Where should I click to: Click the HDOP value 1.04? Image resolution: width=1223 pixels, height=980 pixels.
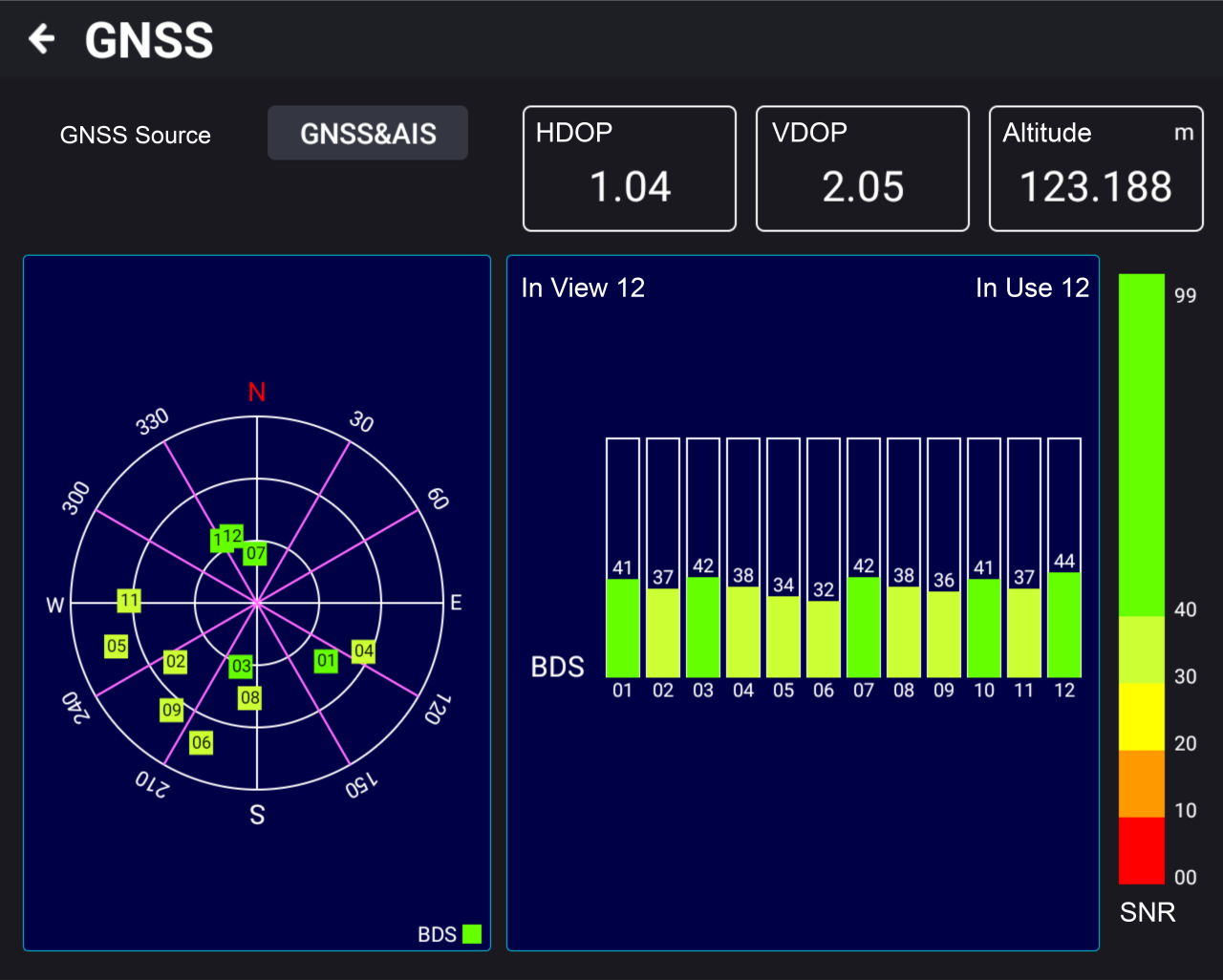[631, 187]
